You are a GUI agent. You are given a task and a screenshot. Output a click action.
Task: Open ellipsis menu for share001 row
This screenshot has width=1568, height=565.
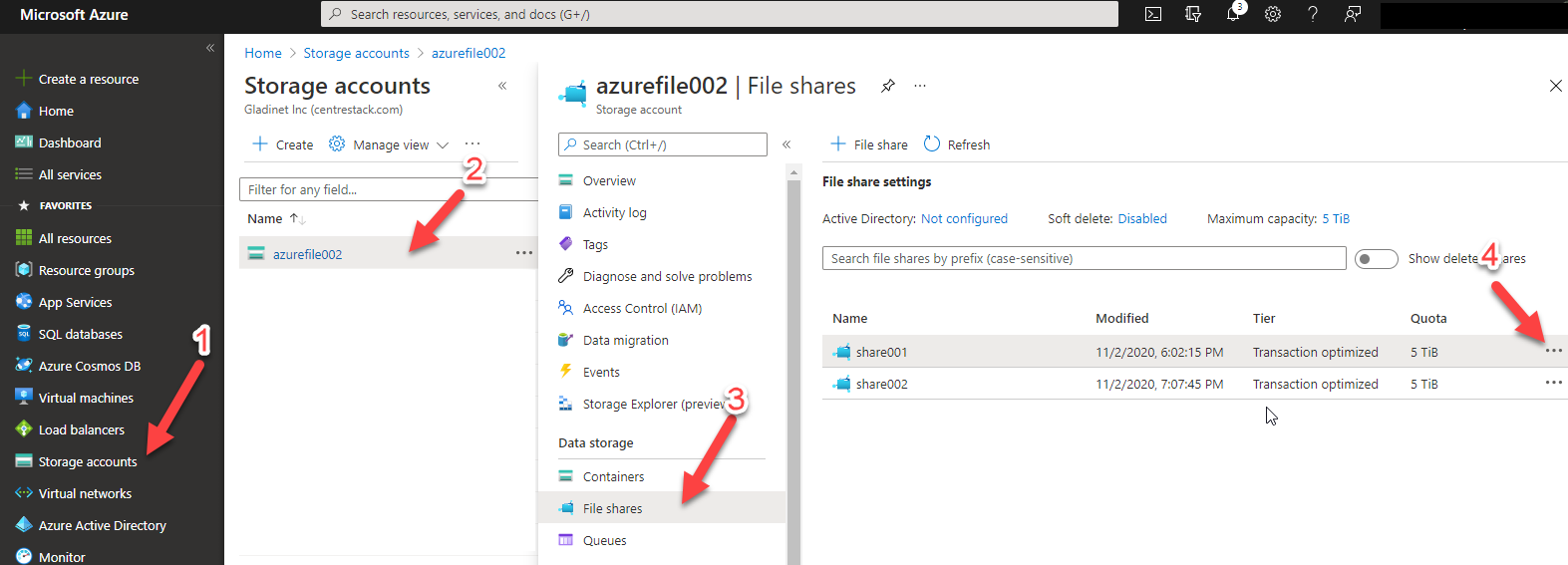(1553, 351)
